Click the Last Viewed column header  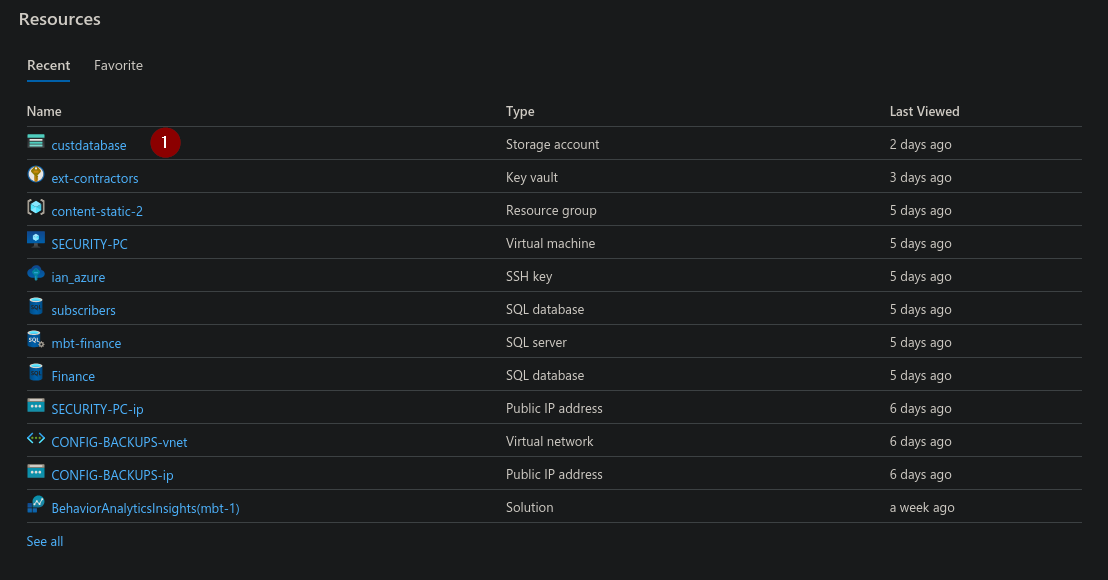[x=924, y=111]
